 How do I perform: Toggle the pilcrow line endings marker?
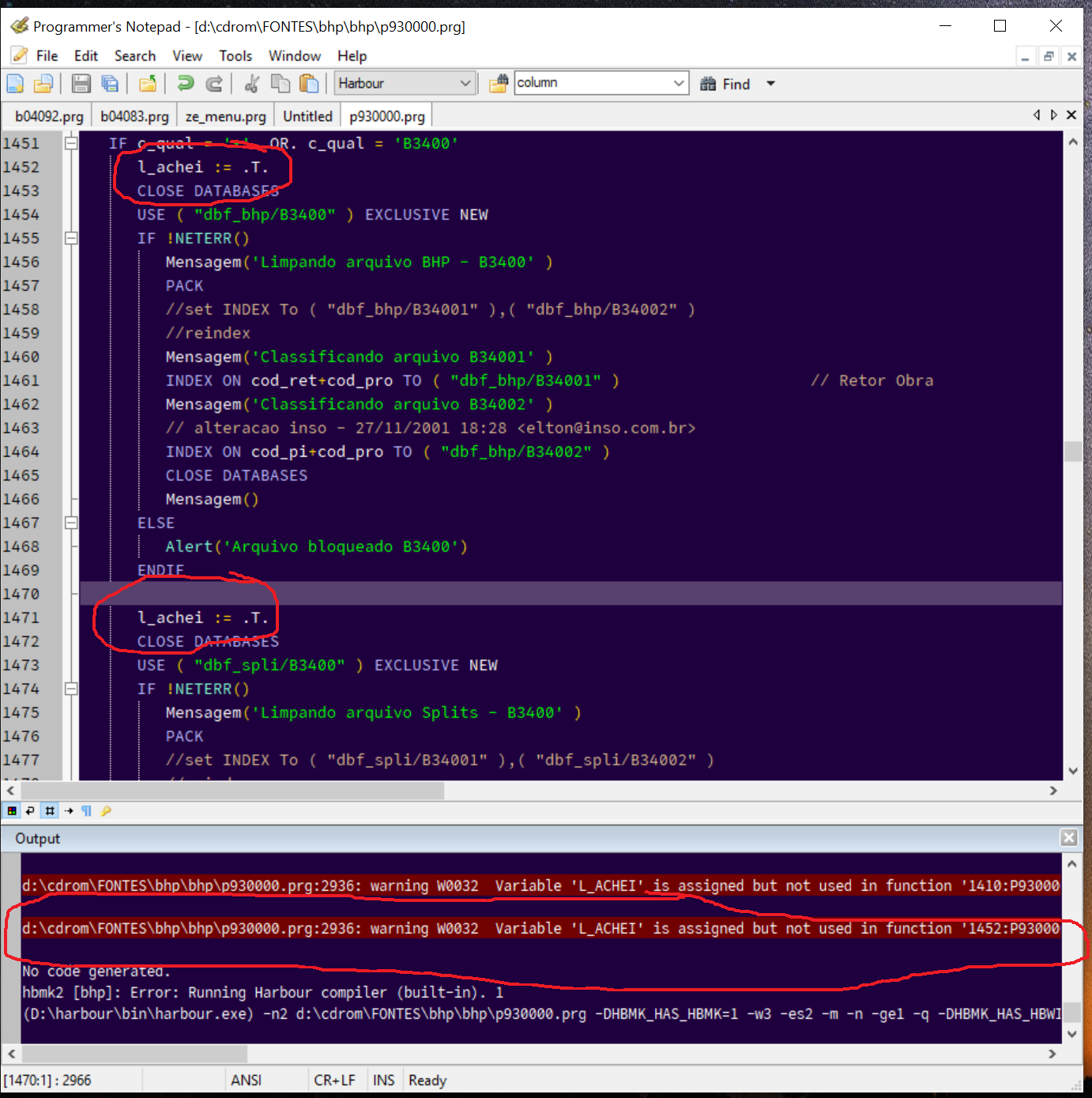[x=87, y=811]
